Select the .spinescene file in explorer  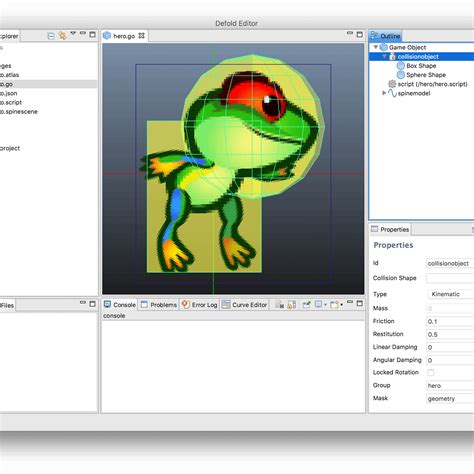(x=19, y=112)
